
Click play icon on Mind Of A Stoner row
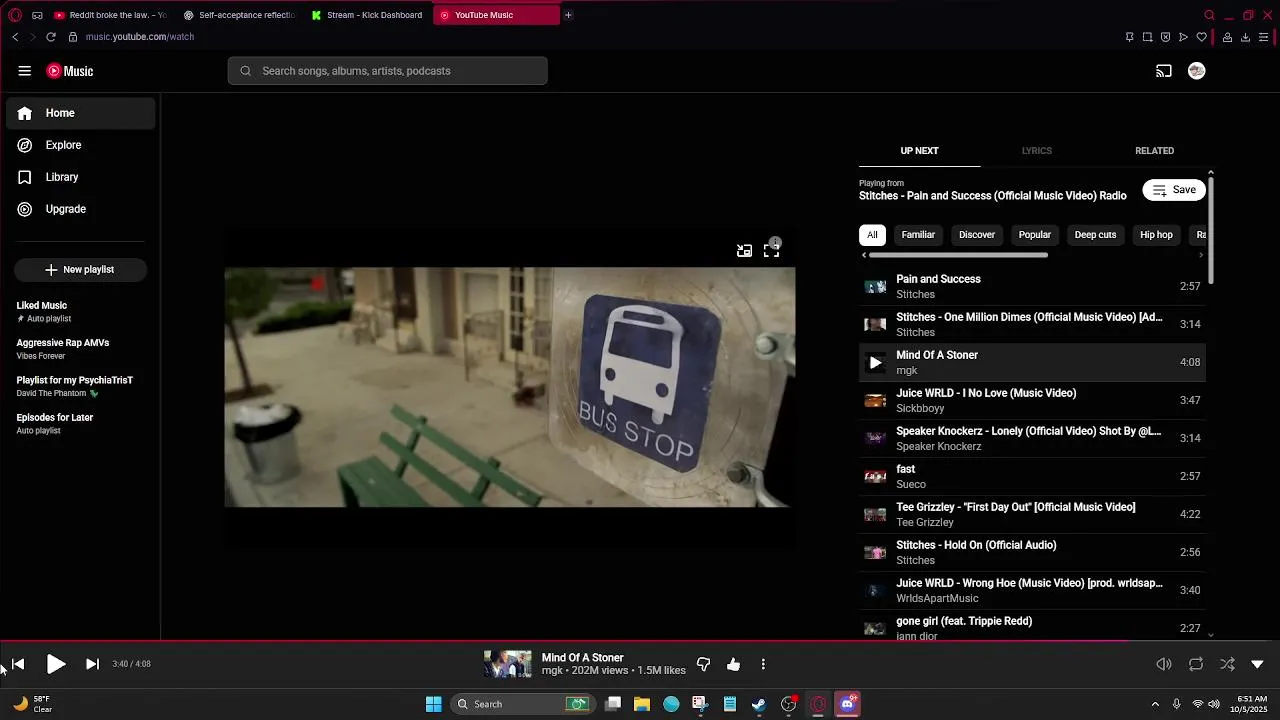click(875, 363)
